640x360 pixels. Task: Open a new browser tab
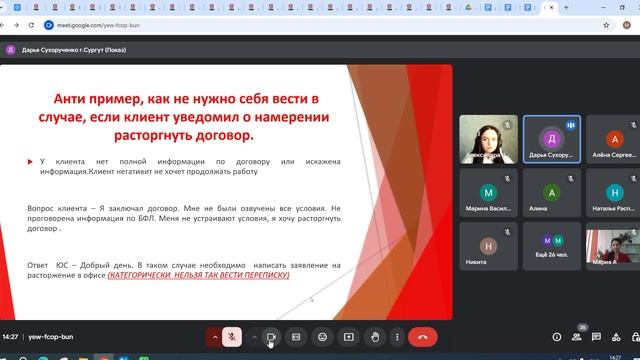566,7
